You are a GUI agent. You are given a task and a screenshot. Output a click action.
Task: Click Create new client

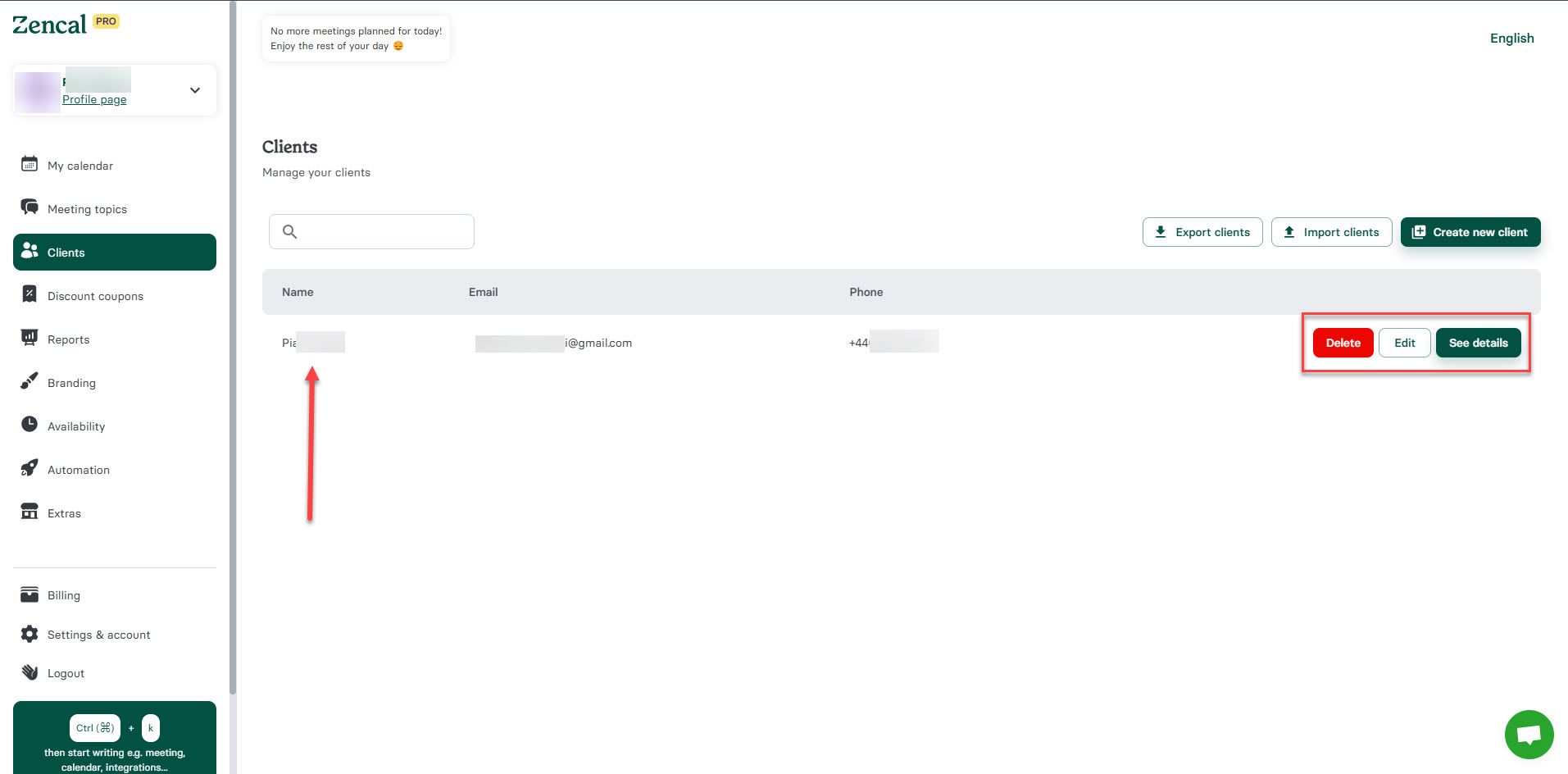coord(1470,231)
